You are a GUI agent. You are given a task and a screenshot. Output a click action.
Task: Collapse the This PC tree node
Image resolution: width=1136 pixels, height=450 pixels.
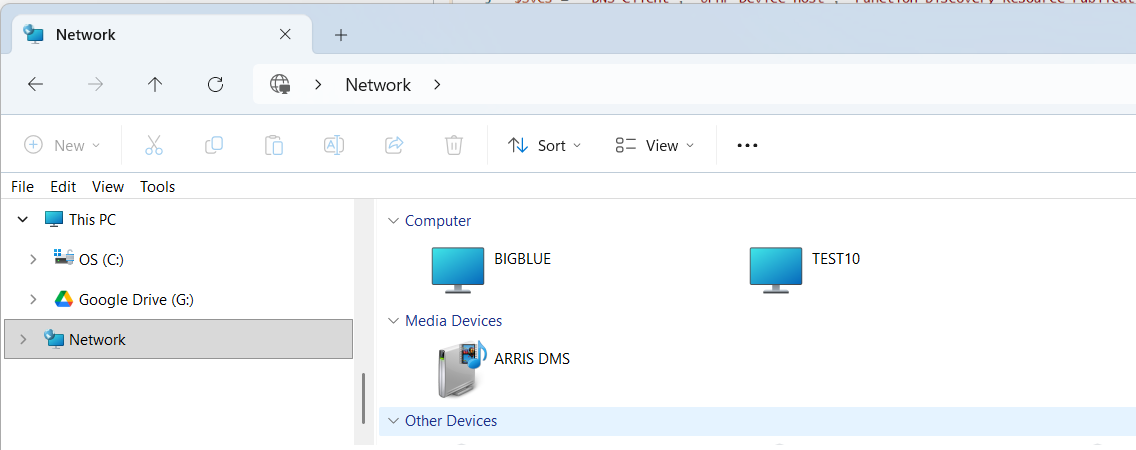coord(22,219)
